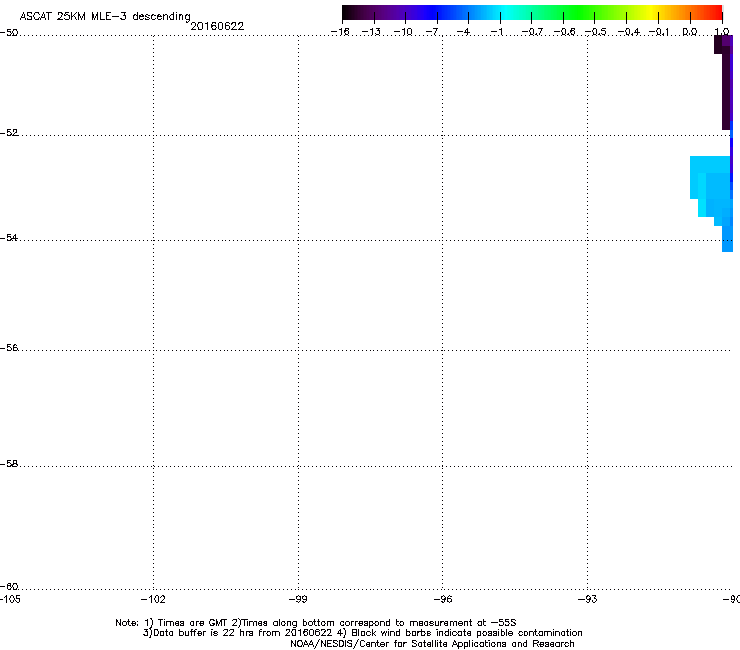Click the -1 label on the color scale
The image size is (740, 650).
point(496,32)
